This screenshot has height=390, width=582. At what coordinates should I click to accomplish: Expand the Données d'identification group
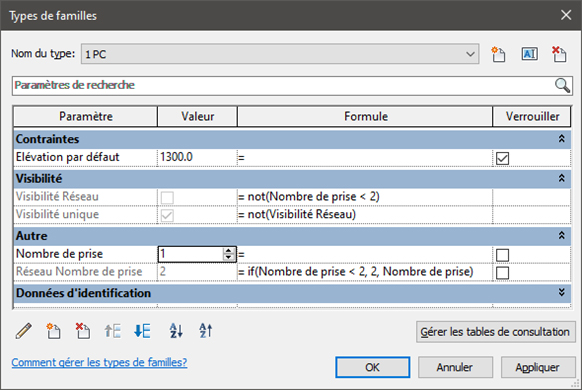562,292
